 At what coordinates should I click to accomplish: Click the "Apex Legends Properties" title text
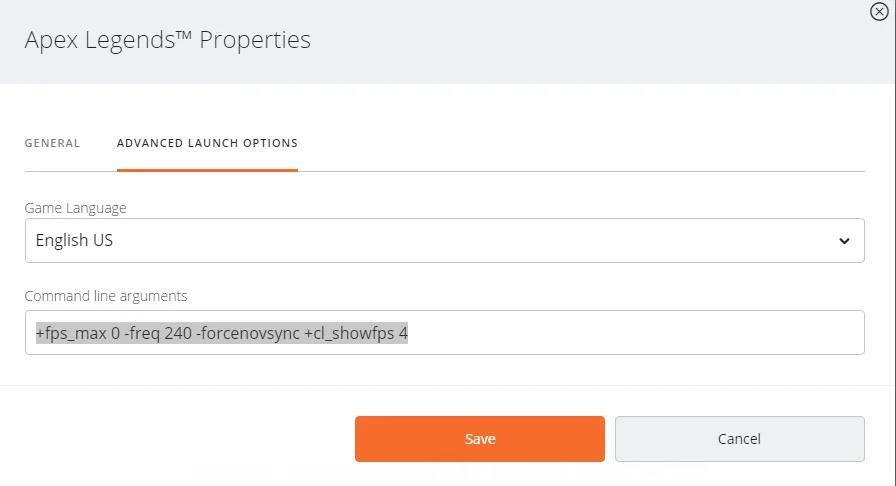click(x=167, y=40)
